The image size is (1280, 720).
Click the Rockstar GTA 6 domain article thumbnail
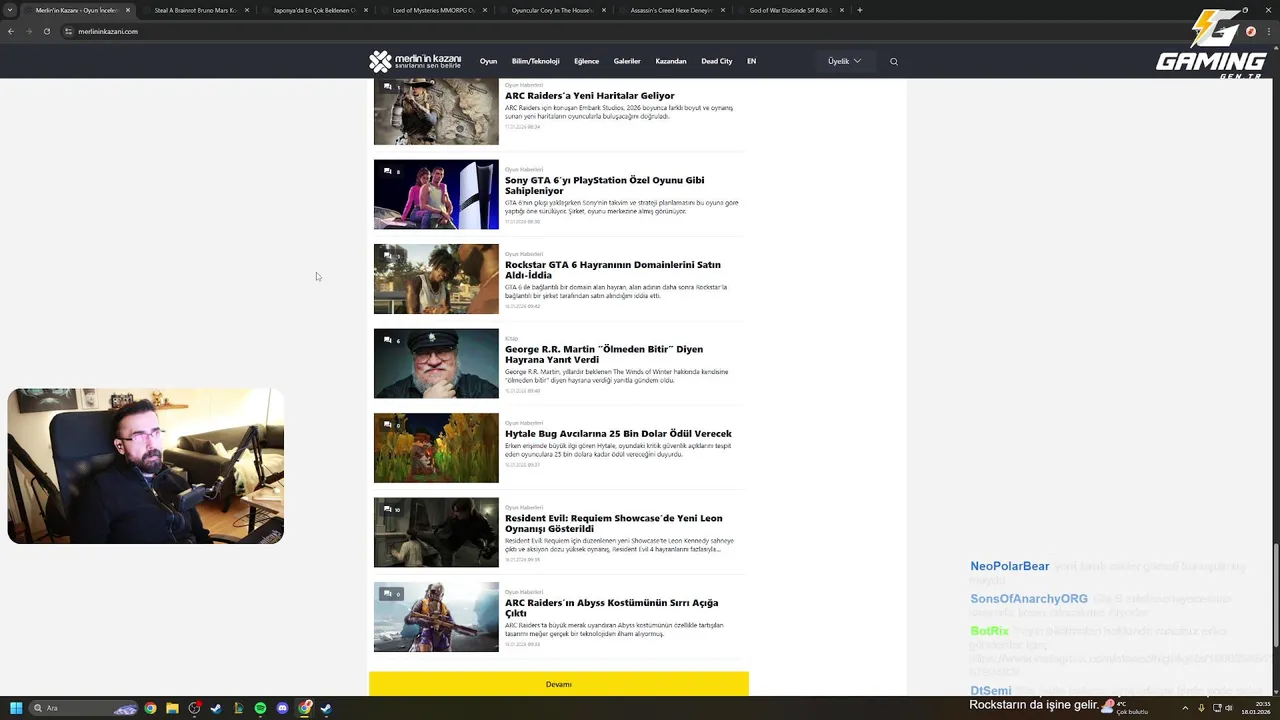436,279
